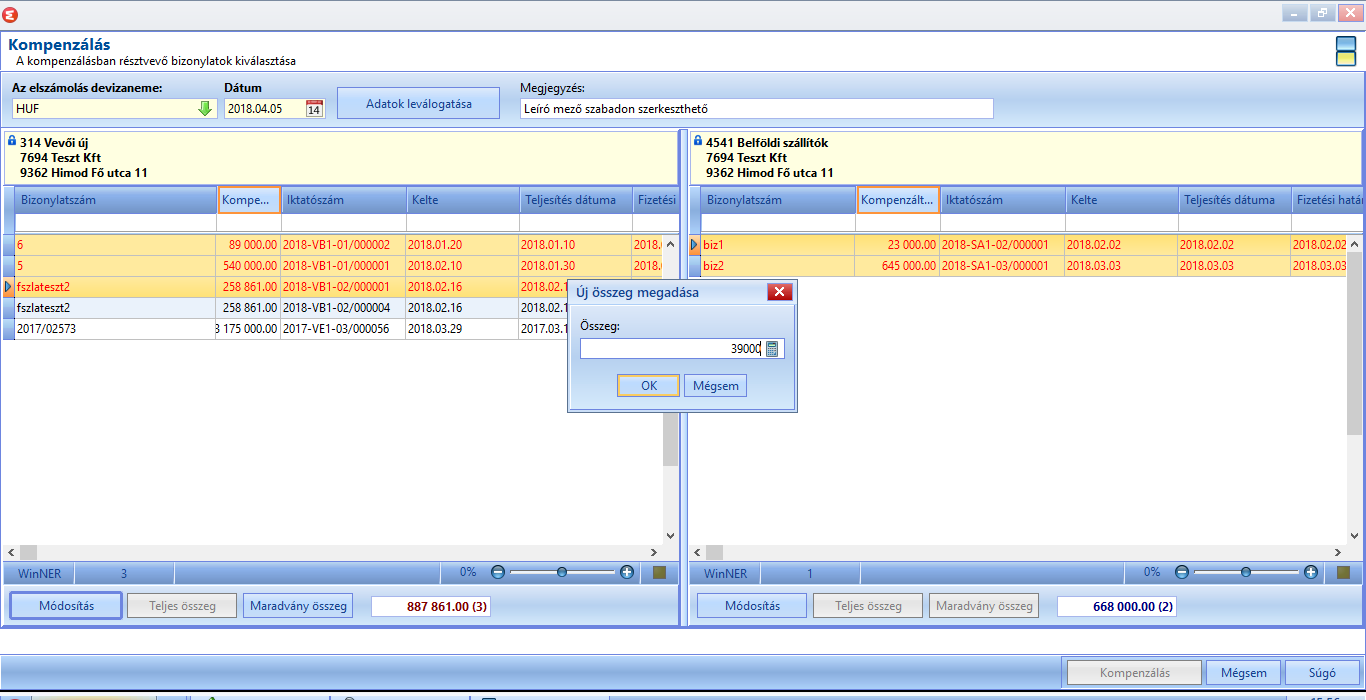Open Súgó help button
1366x700 pixels.
click(1322, 673)
